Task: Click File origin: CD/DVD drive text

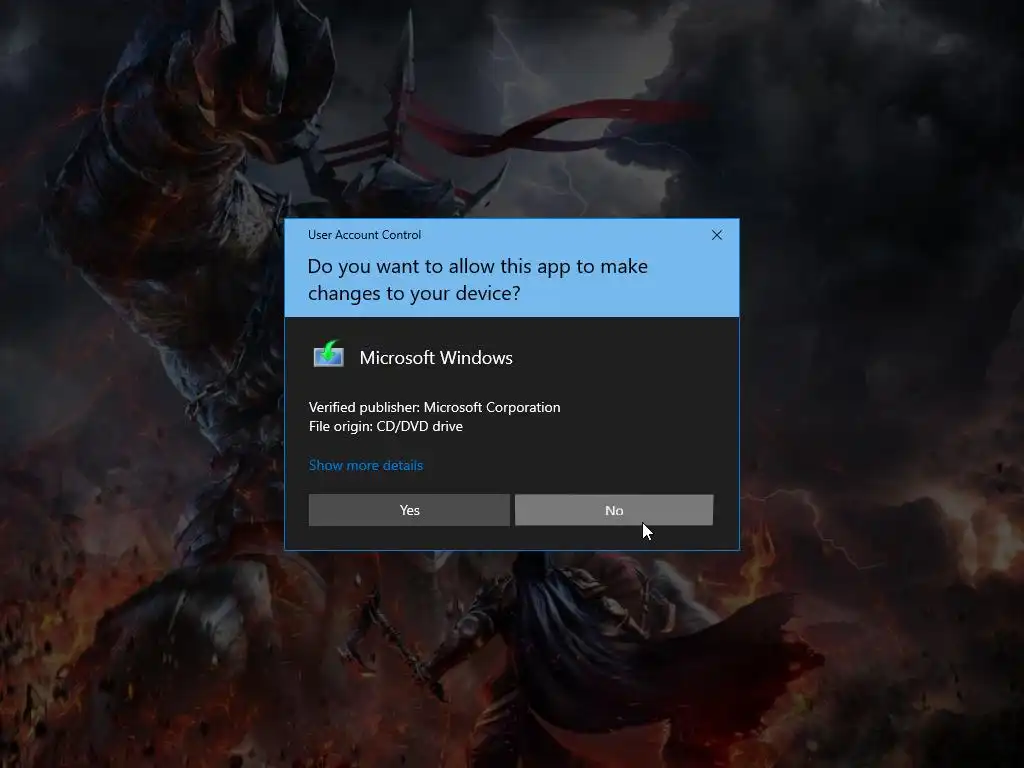Action: click(385, 426)
